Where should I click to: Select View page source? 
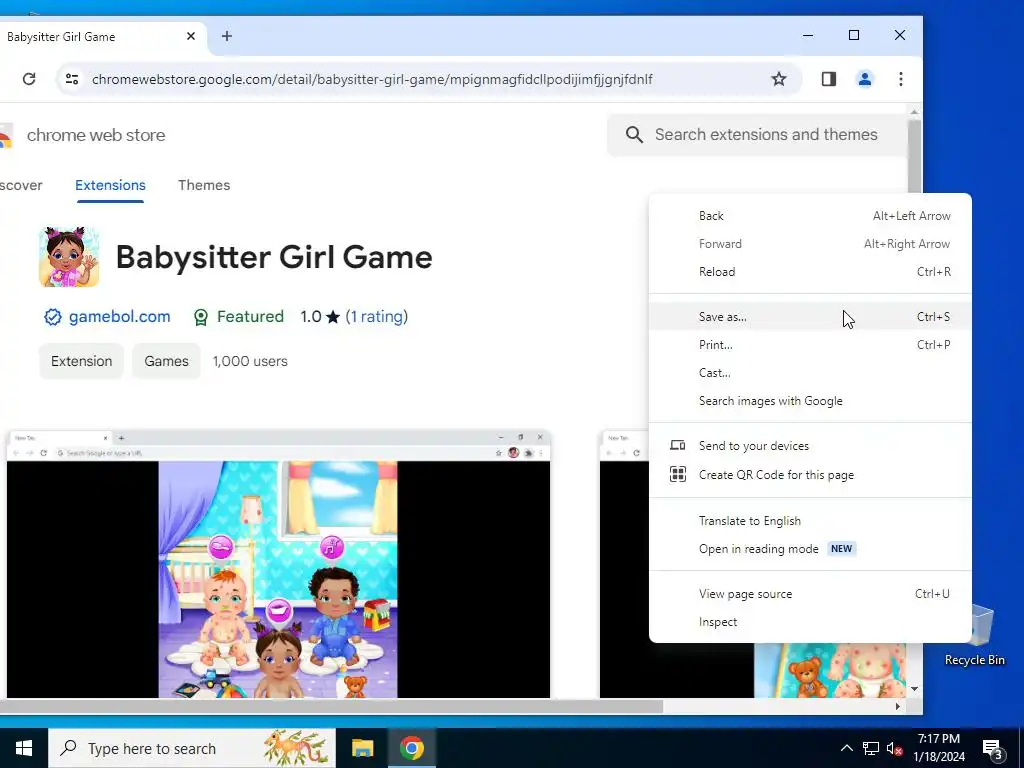click(810, 594)
